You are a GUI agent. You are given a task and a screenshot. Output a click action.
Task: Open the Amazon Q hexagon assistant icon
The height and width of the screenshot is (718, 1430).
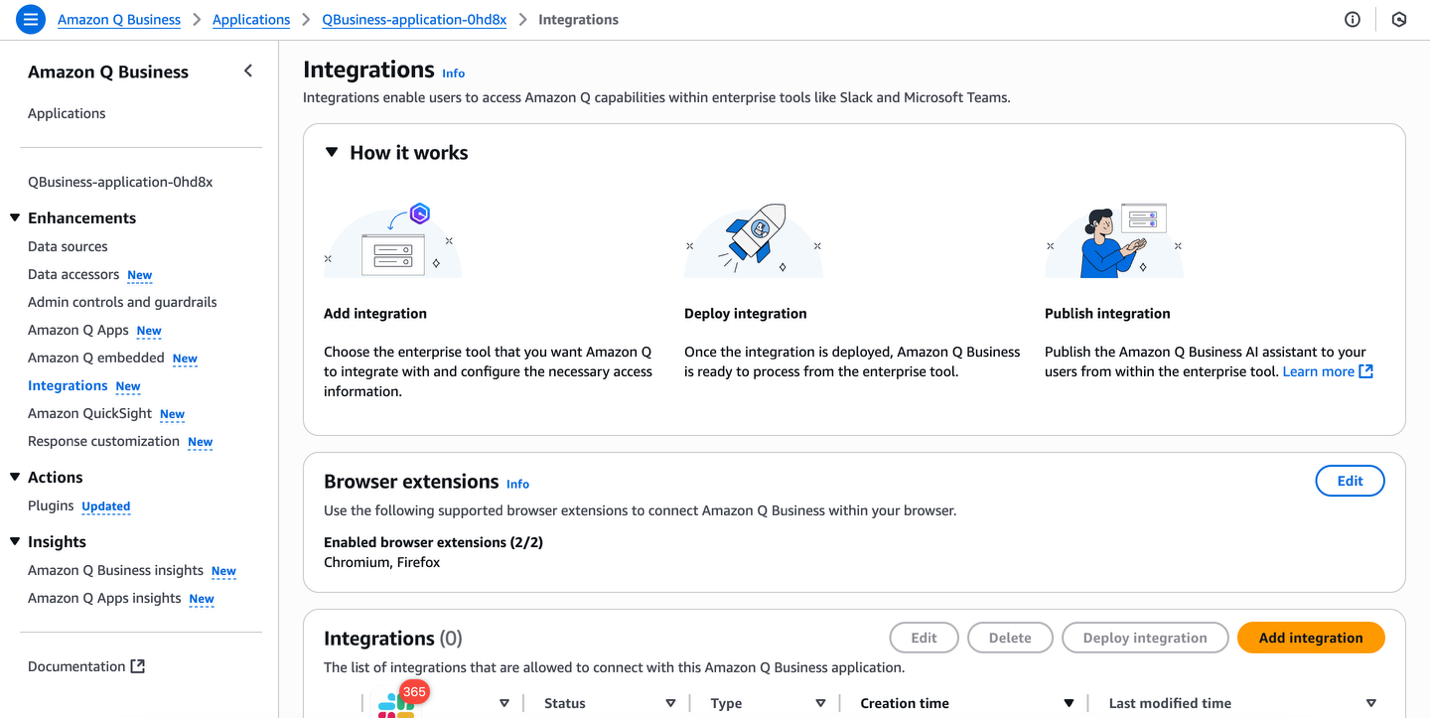[x=1399, y=20]
